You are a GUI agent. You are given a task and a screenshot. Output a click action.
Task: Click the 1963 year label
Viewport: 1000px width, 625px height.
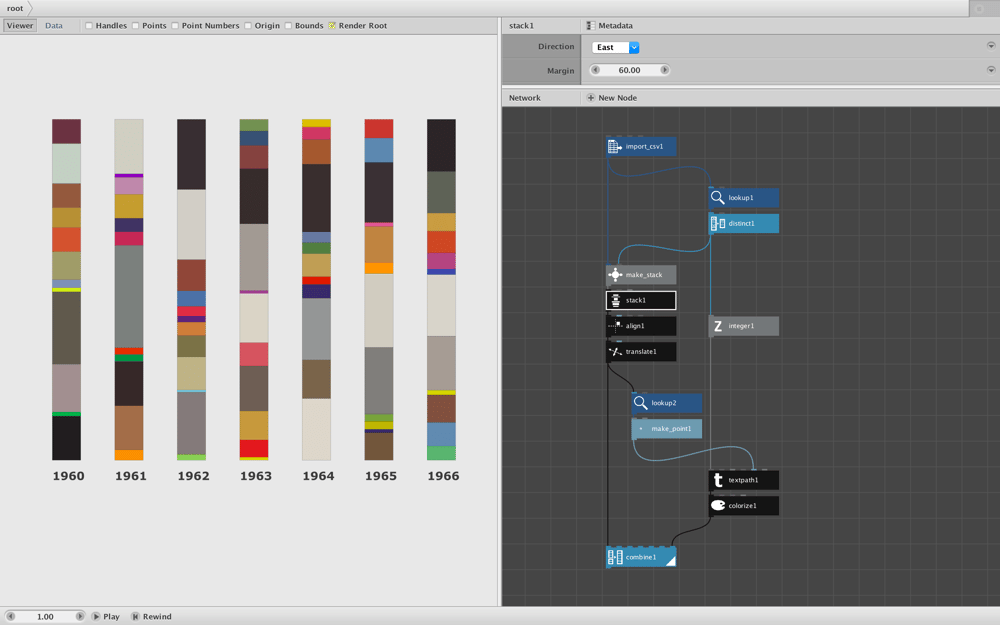256,476
